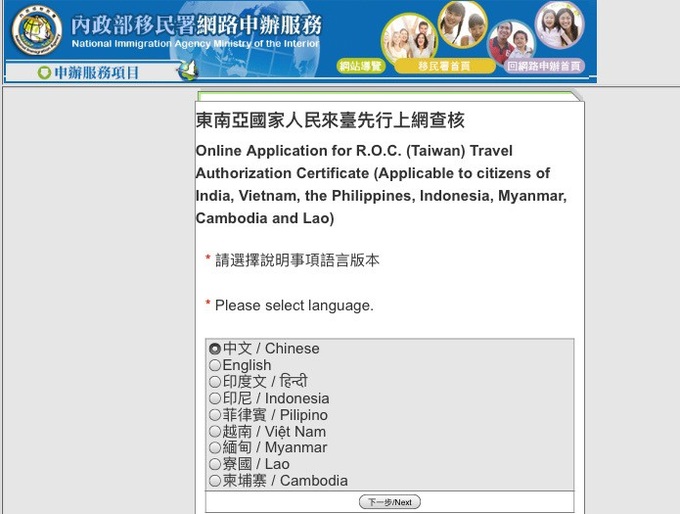This screenshot has width=680, height=514.
Task: Open the 網站導覽 site map link
Action: click(x=360, y=66)
